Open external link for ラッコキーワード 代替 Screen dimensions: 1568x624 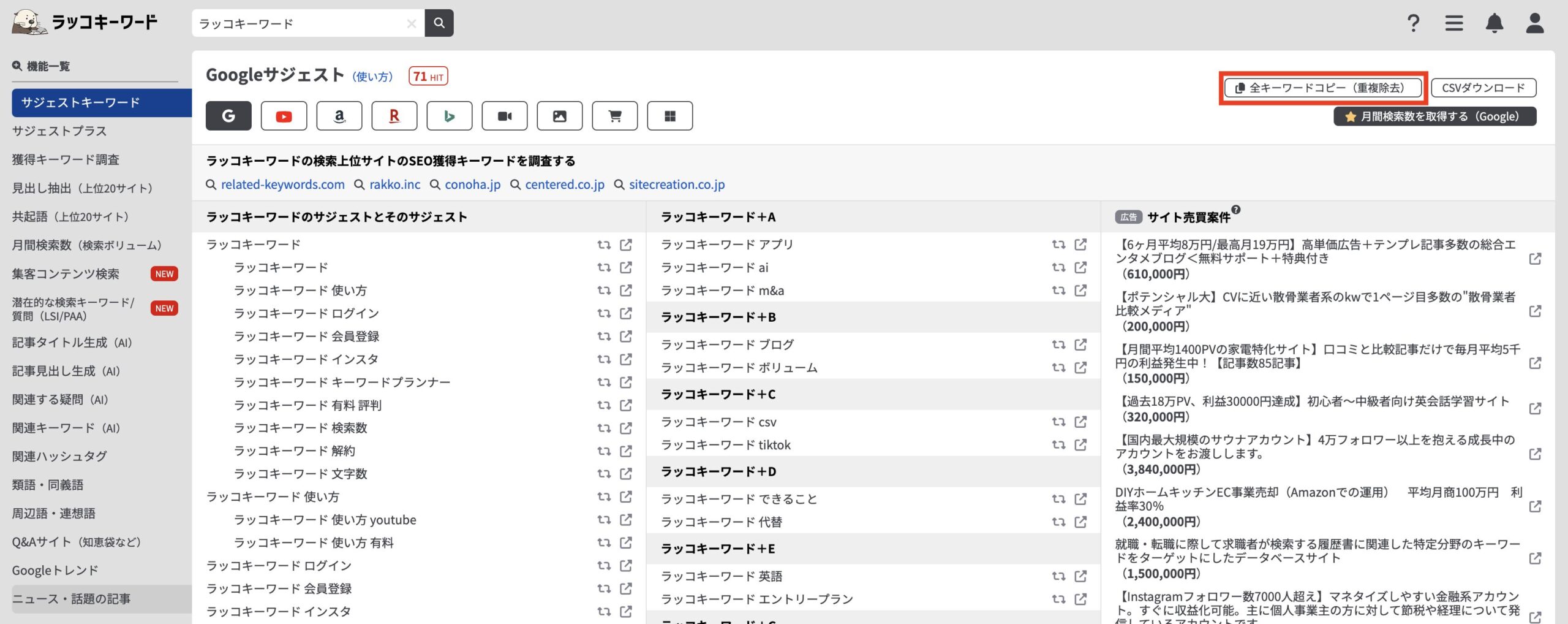[x=1081, y=522]
